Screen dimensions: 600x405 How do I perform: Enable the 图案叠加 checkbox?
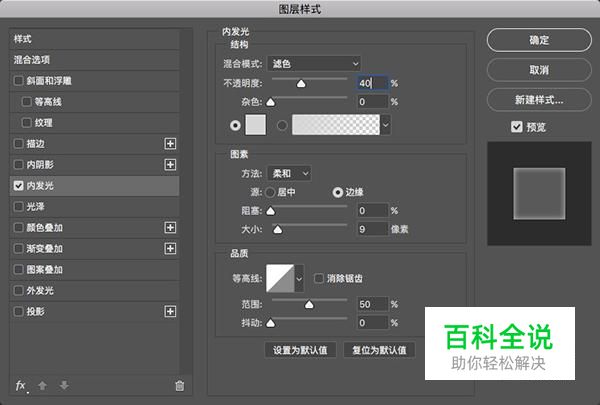point(18,269)
